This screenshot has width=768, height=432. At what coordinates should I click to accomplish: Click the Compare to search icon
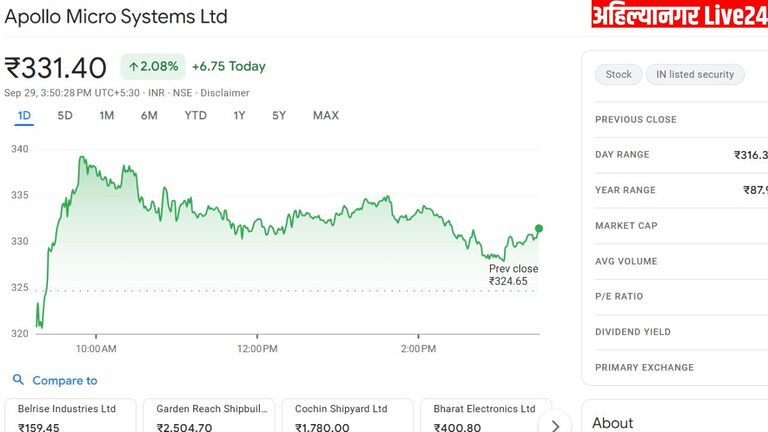pos(18,380)
